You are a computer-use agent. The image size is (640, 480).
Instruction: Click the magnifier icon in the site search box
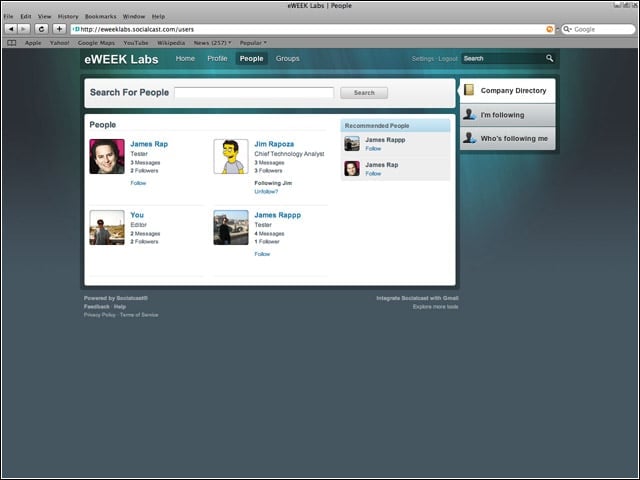550,58
